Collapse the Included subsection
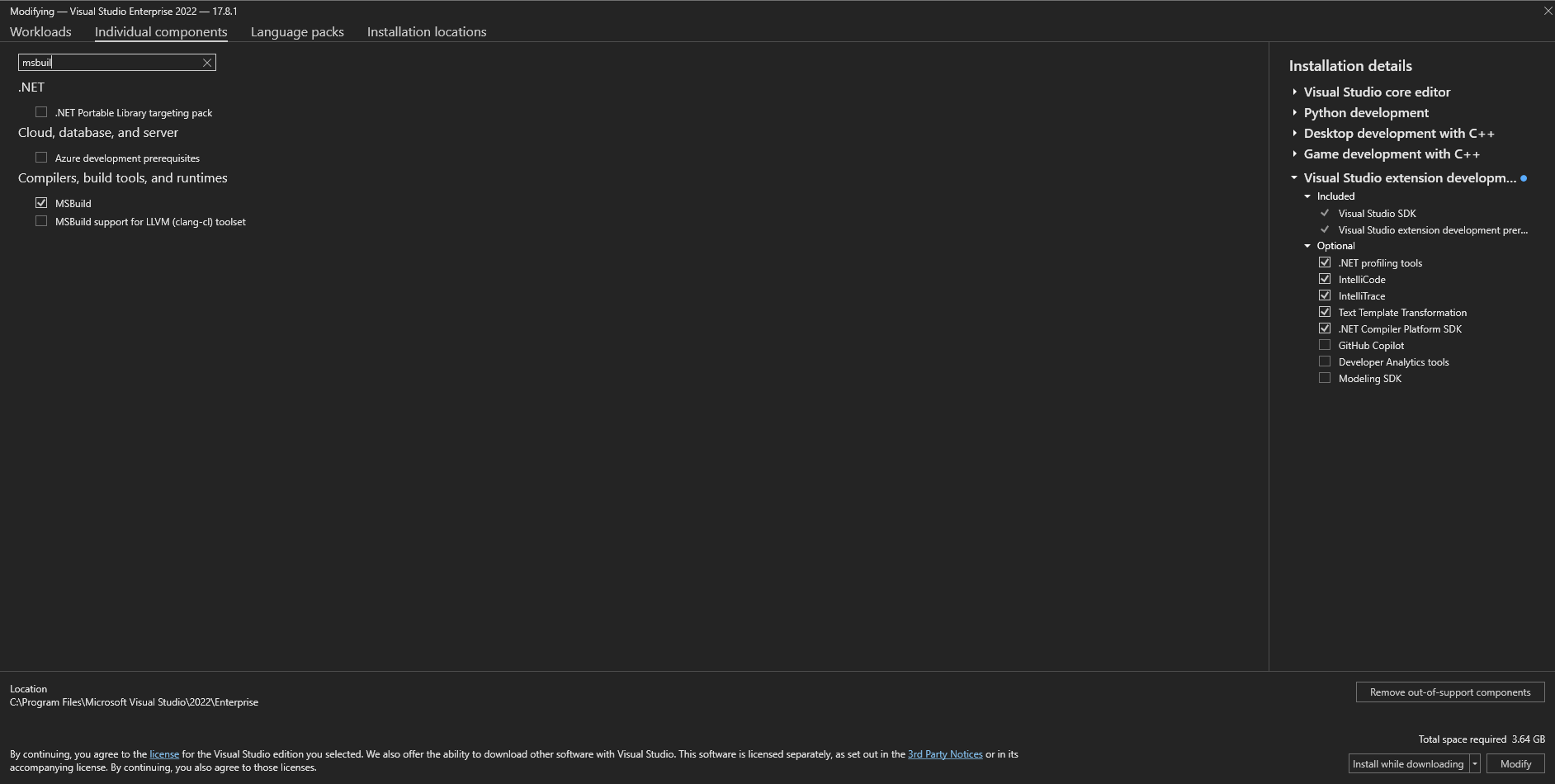This screenshot has height=784, width=1555. [1307, 196]
